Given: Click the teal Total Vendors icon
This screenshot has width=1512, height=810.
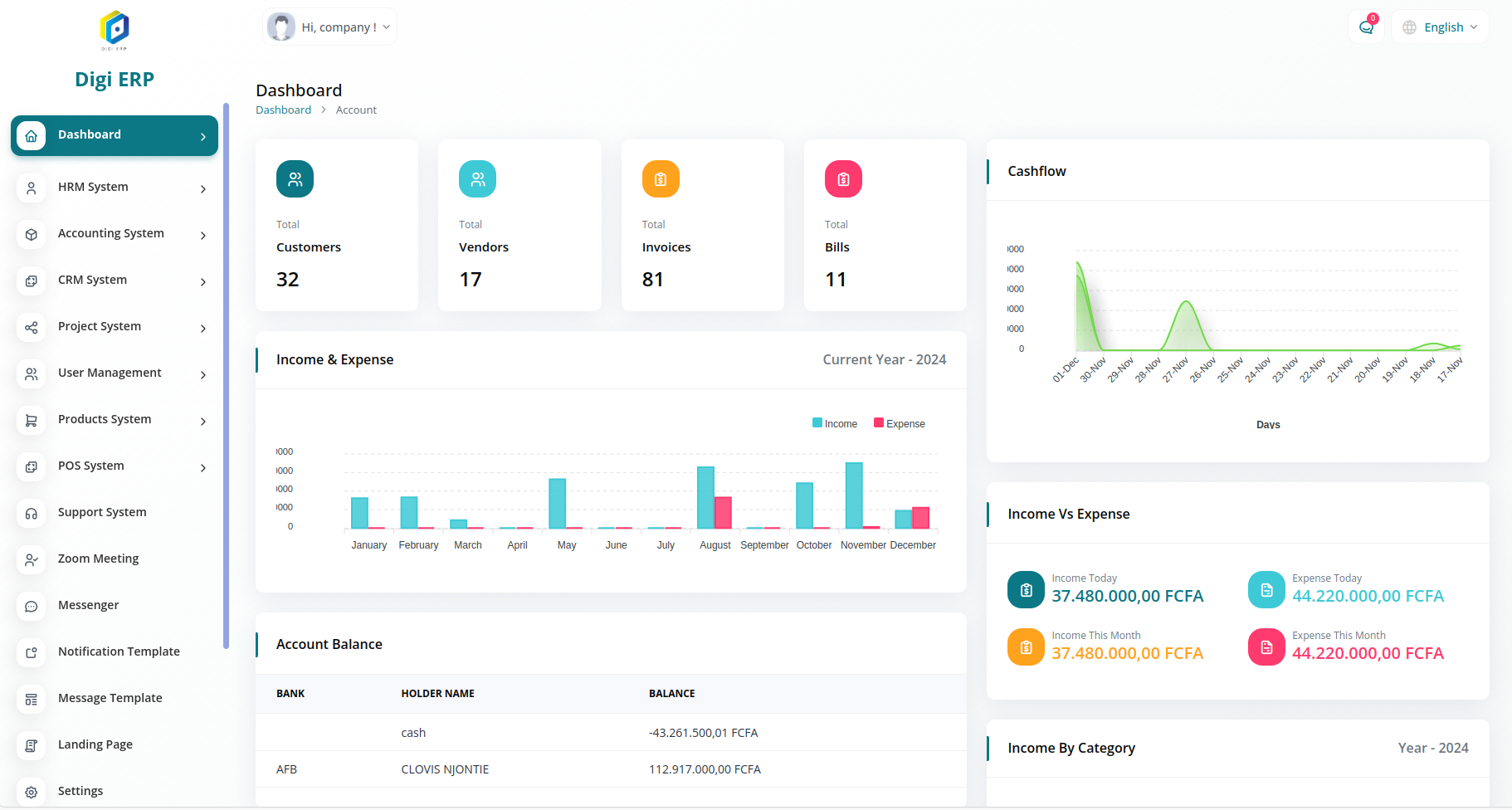Looking at the screenshot, I should pyautogui.click(x=477, y=179).
